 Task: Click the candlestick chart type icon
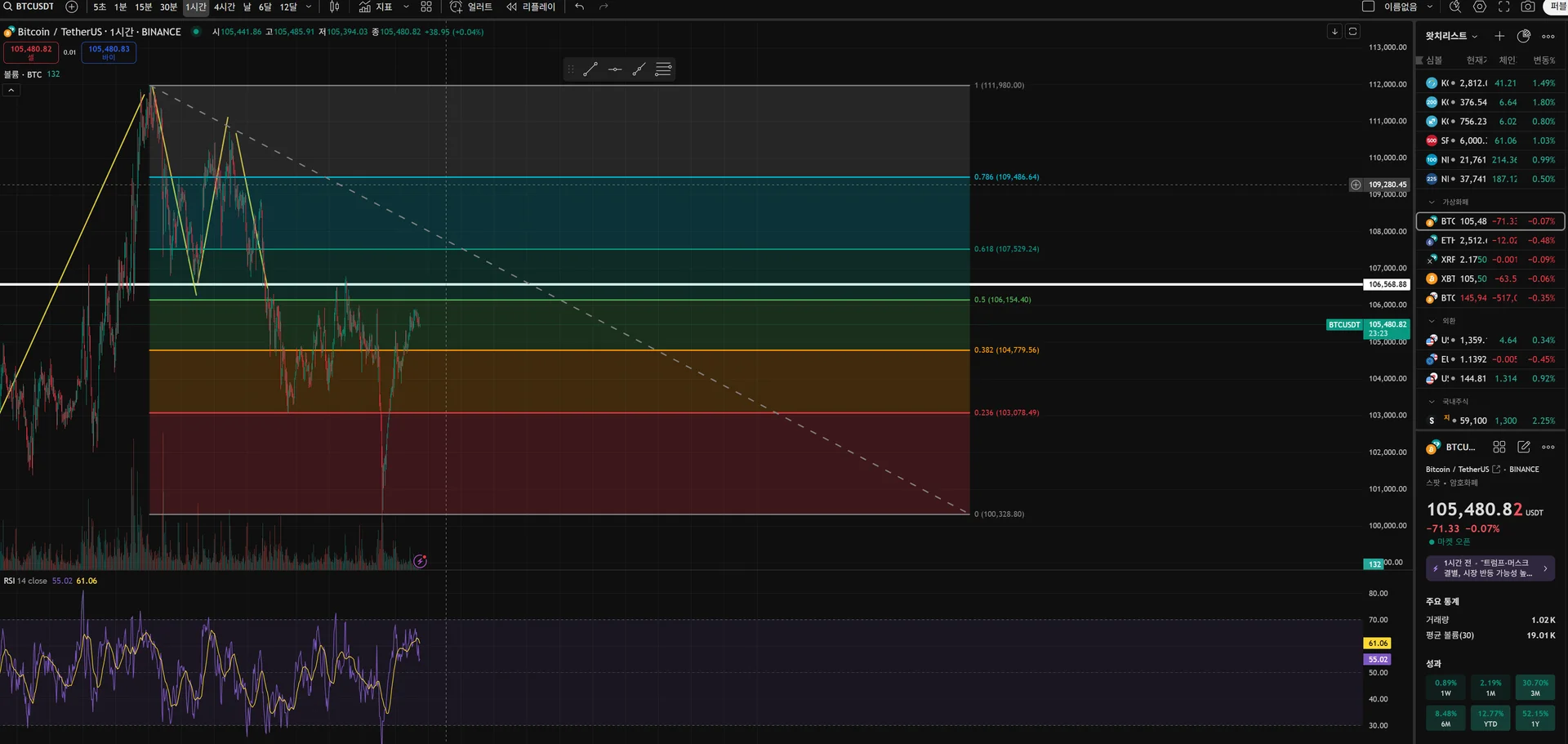pyautogui.click(x=334, y=7)
